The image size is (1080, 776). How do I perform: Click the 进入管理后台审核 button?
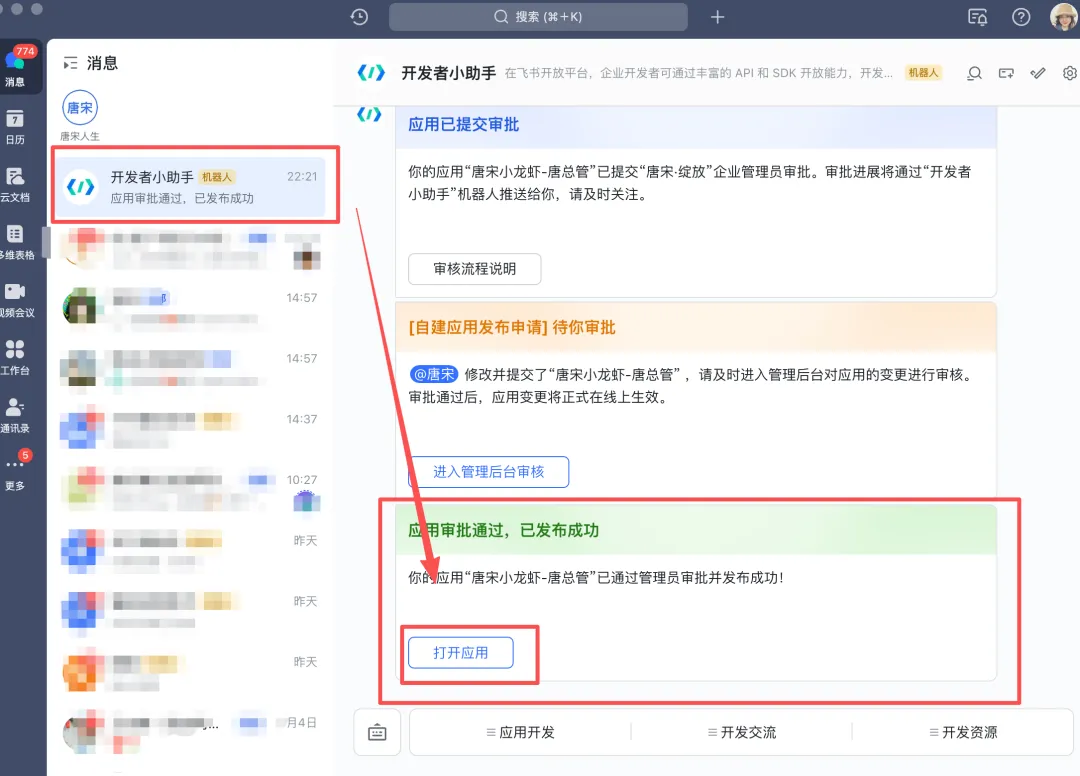(488, 472)
